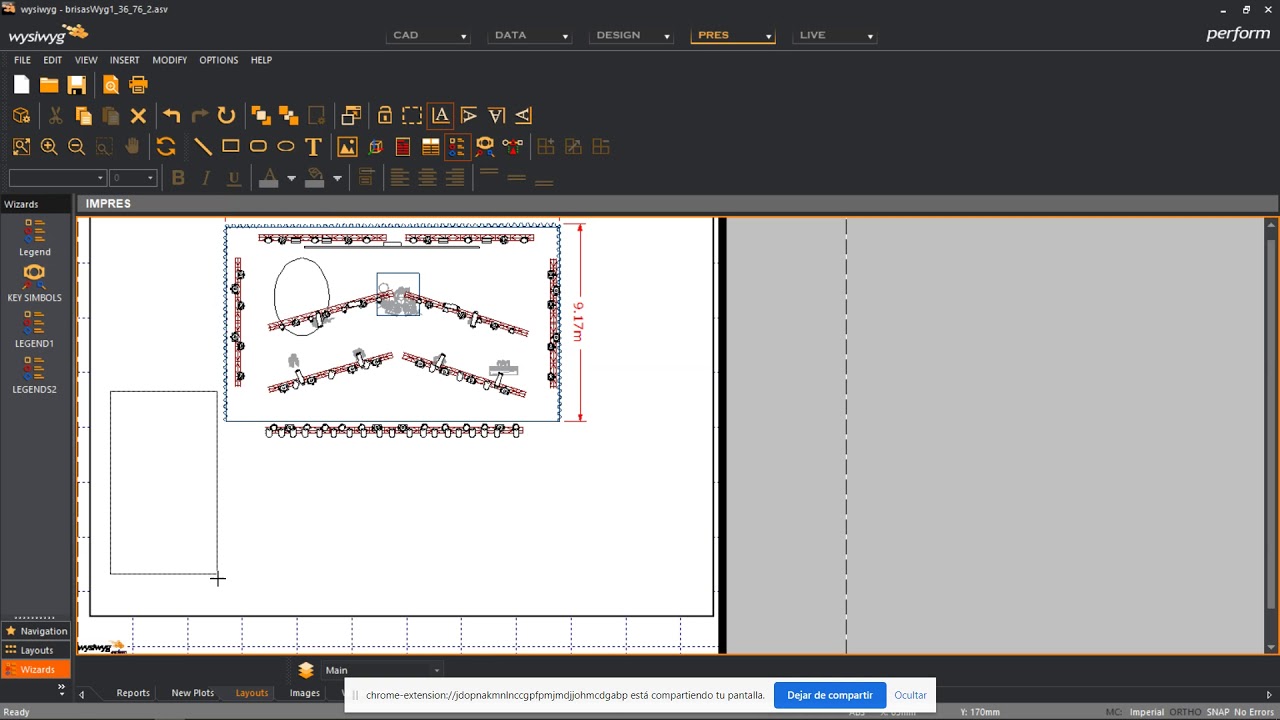The height and width of the screenshot is (720, 1280).
Task: Select the Text tool
Action: click(313, 147)
